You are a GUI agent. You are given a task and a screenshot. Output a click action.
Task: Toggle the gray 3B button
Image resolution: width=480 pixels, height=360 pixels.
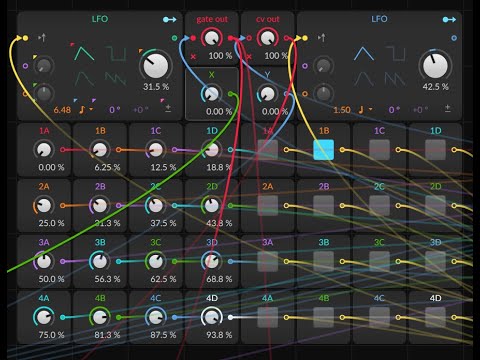point(324,261)
